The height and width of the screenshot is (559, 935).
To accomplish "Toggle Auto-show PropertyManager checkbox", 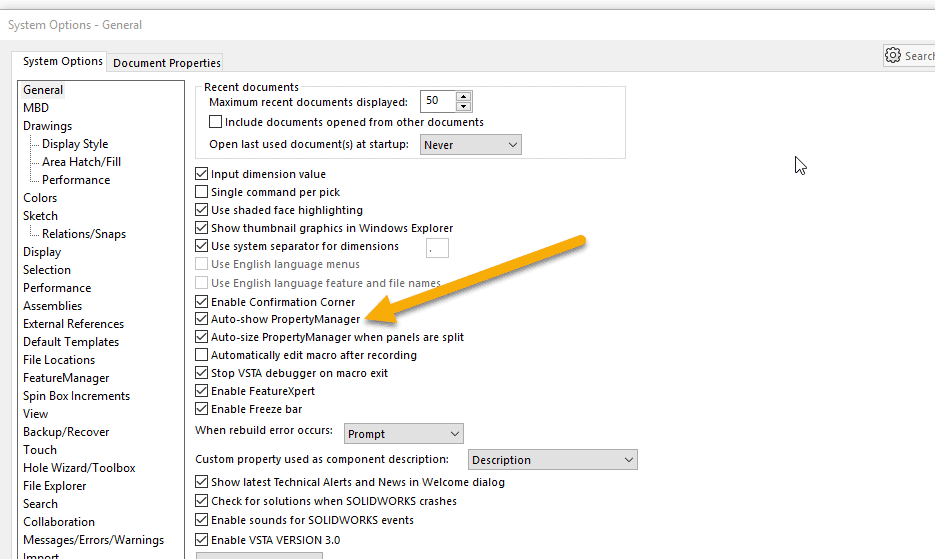I will click(x=202, y=319).
